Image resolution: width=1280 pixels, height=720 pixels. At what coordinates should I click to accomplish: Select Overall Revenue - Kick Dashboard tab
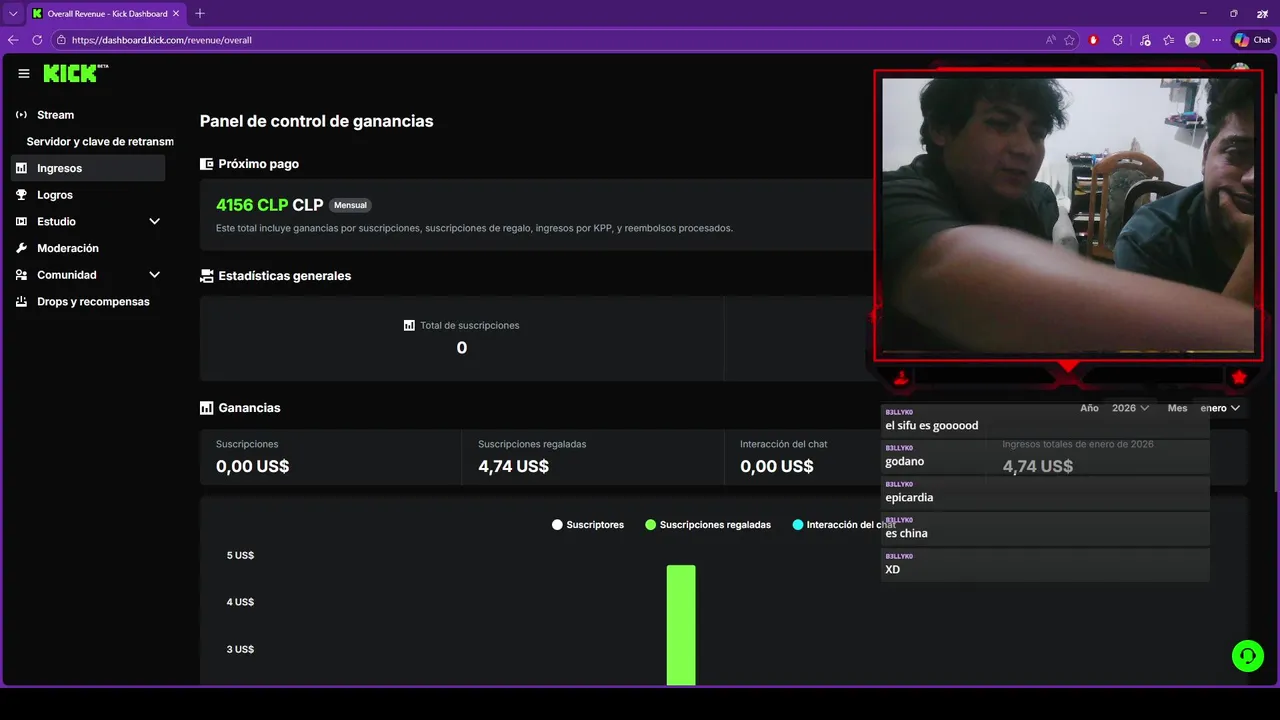pos(105,13)
